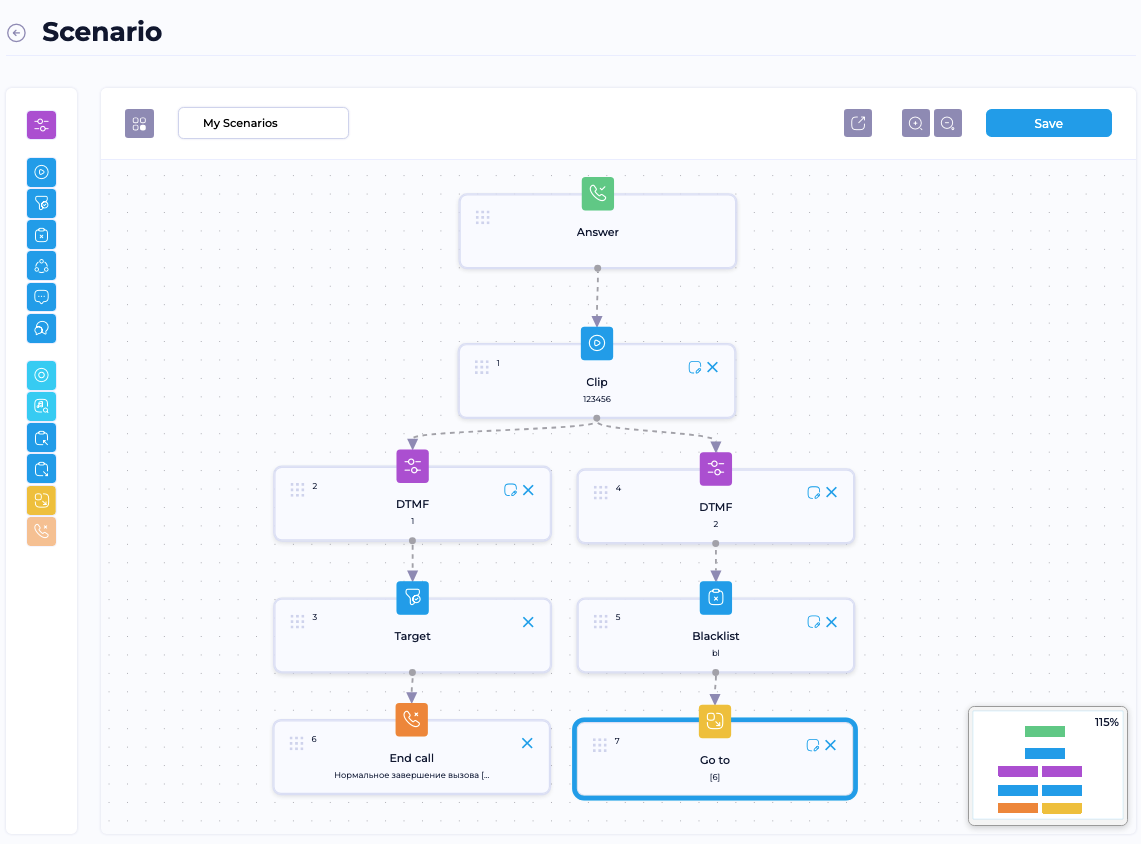The height and width of the screenshot is (844, 1141).
Task: Zoom out of the scenario canvas
Action: point(947,123)
